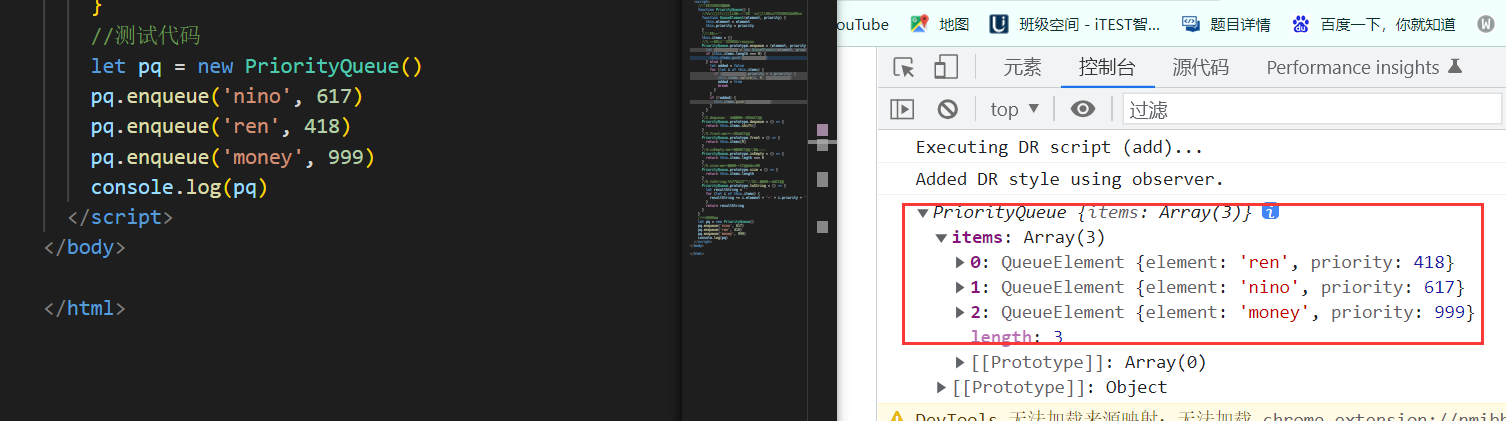
Task: Show the console sidebar icon
Action: click(x=902, y=109)
